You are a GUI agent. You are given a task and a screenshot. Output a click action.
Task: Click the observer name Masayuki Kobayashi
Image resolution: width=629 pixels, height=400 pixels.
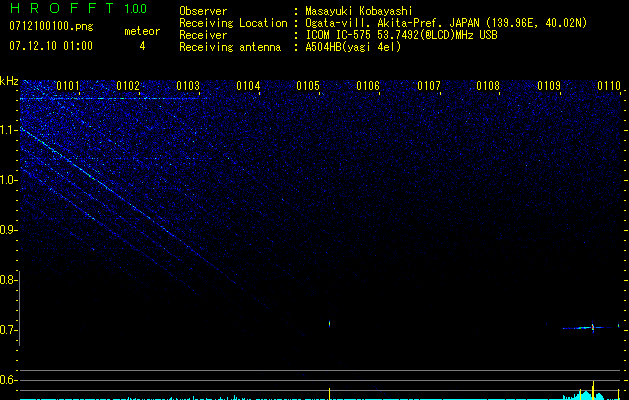359,11
